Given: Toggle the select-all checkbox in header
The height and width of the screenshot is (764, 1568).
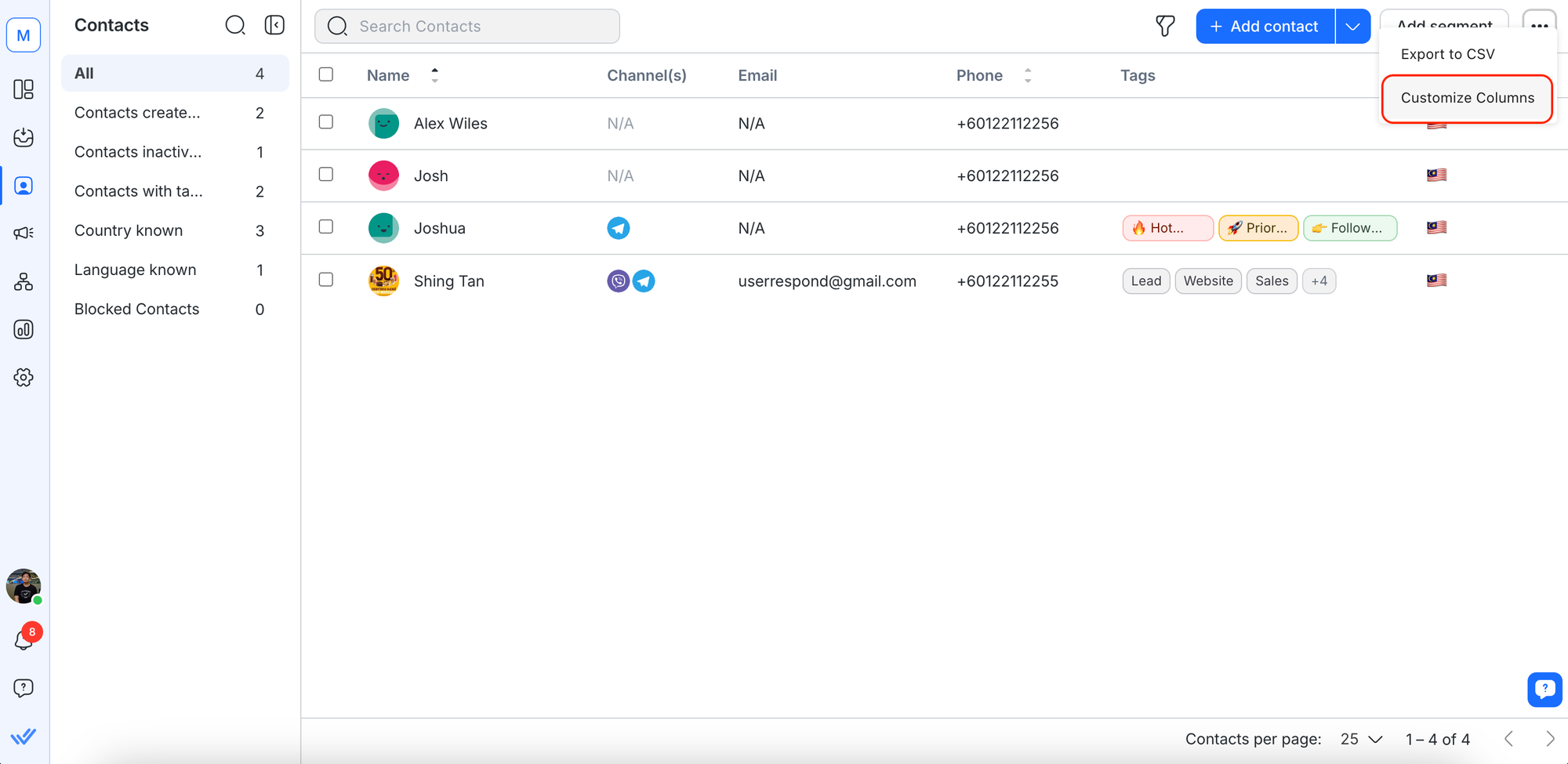Looking at the screenshot, I should 326,74.
